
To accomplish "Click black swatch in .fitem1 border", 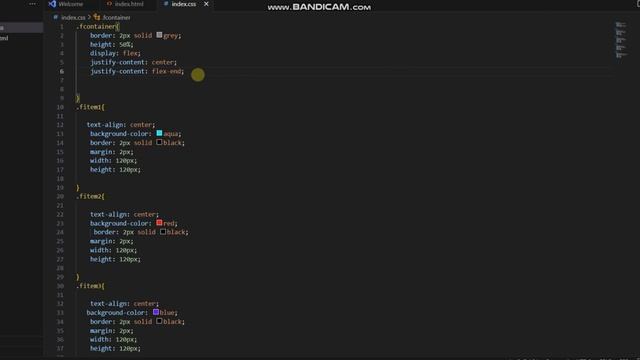I will coord(159,142).
